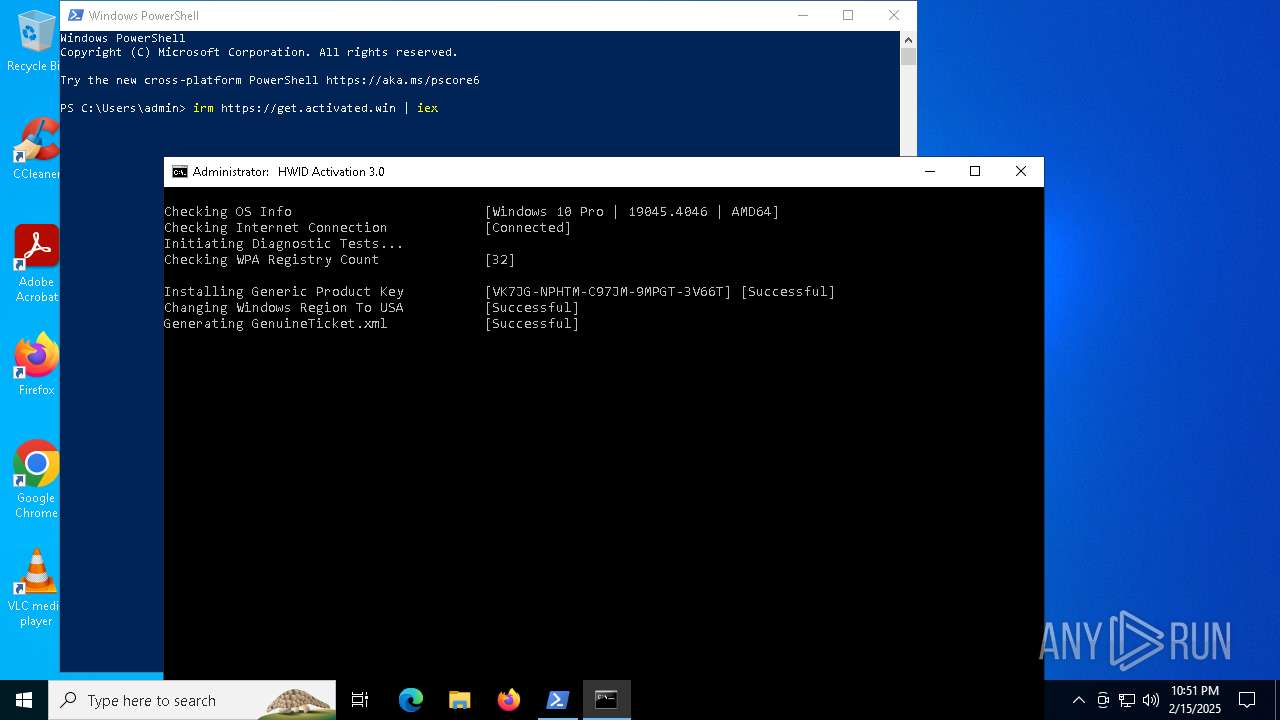1280x720 pixels.
Task: Click the HWID Activation 3.0 title bar text
Action: (x=331, y=172)
